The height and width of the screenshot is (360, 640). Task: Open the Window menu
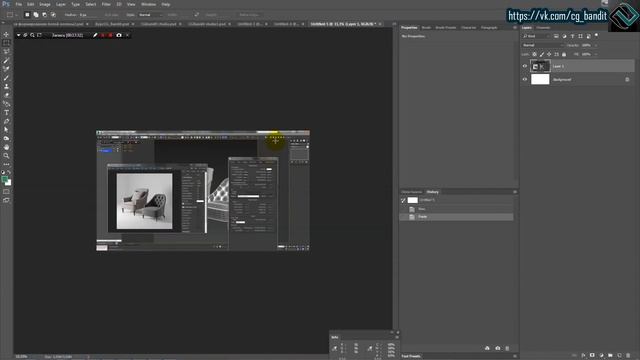[149, 4]
